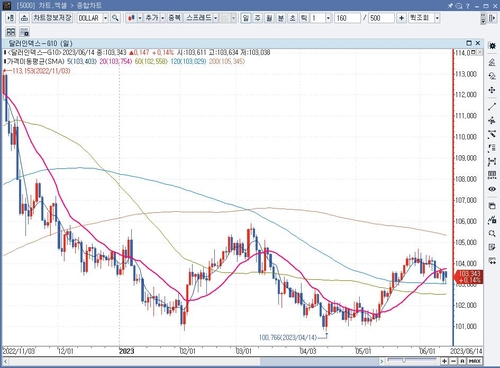This screenshot has height=368, width=500.
Task: Open the title bar search bubble icon
Action: [x=459, y=5]
